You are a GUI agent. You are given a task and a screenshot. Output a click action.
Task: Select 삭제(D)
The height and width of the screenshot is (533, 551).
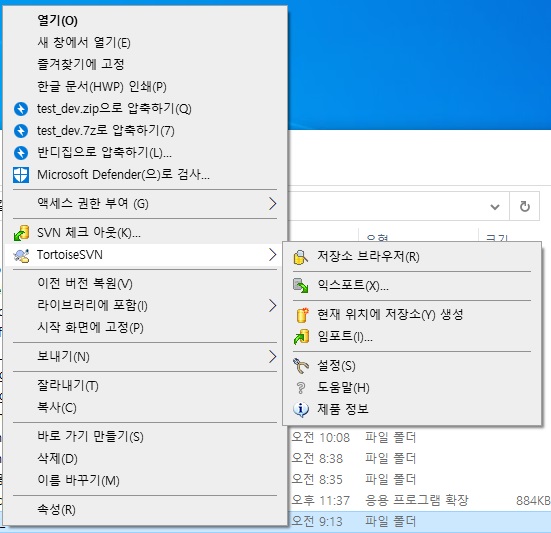pos(145,459)
